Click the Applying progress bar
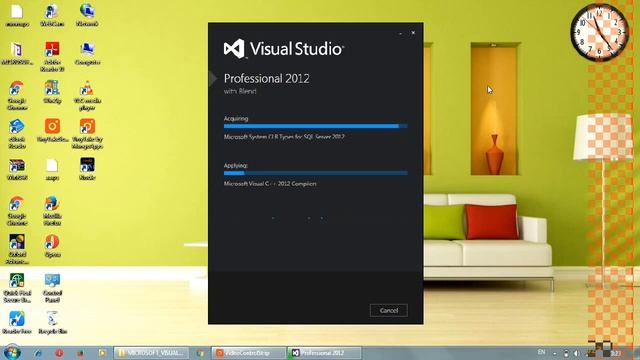 [x=316, y=173]
